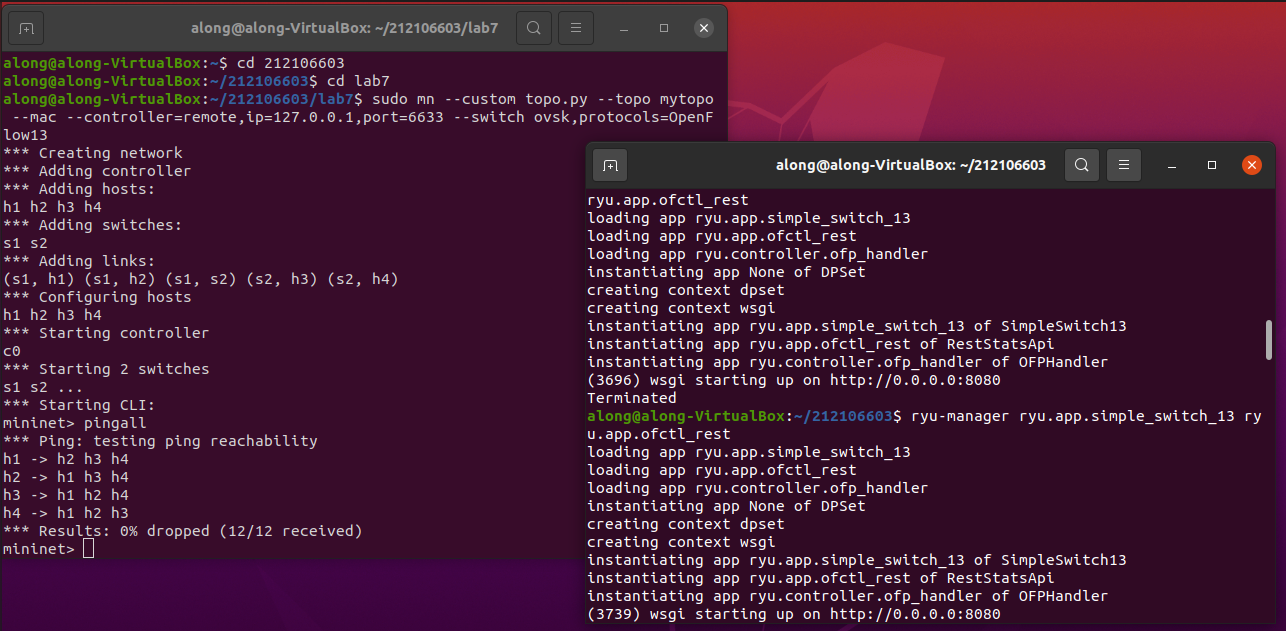The width and height of the screenshot is (1286, 631).
Task: Minimize the lab7 terminal window
Action: coord(624,28)
